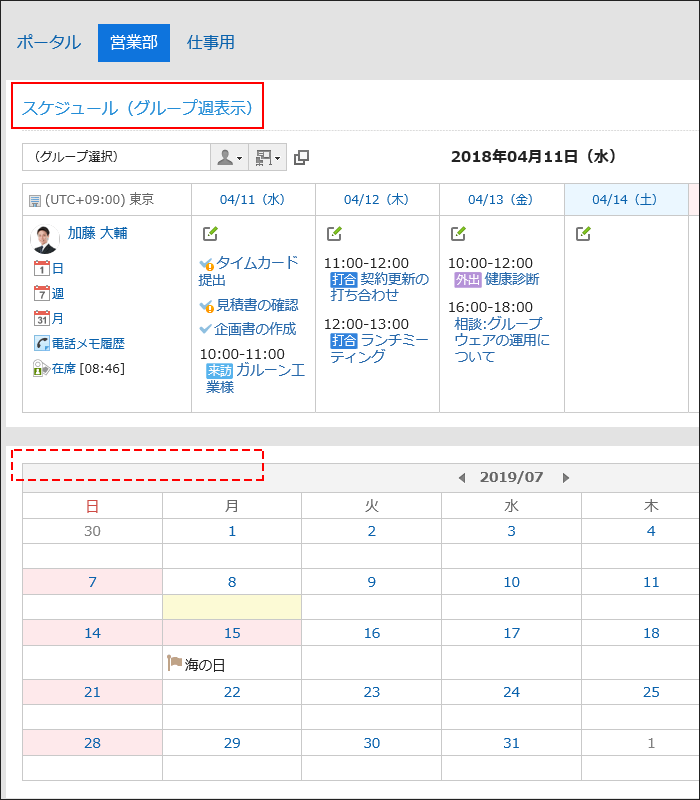Screen dimensions: 700x800
Task: Open 加藤 大輔 user name link
Action: [x=98, y=233]
